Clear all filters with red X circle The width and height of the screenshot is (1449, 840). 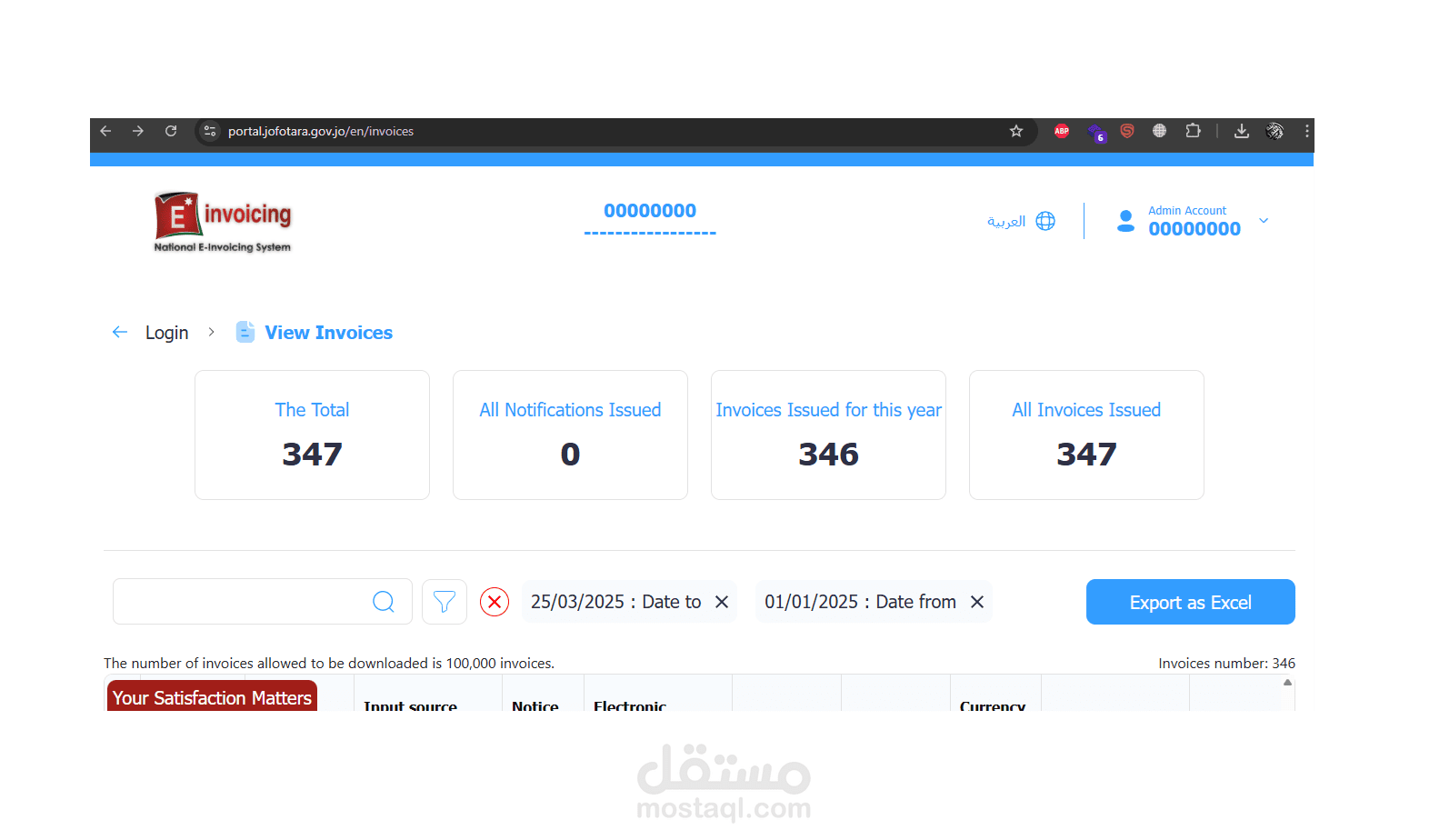(x=495, y=602)
